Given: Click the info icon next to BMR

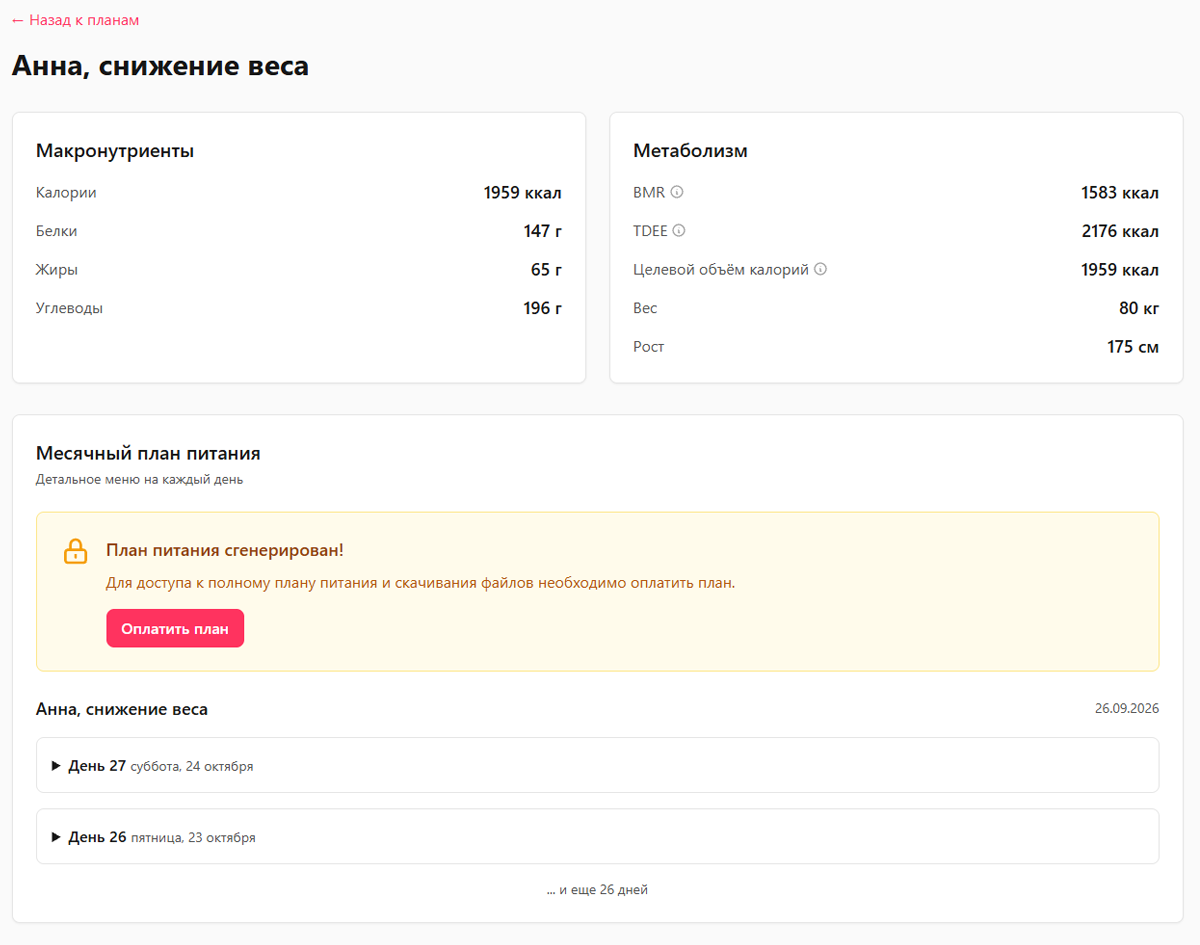Looking at the screenshot, I should 677,192.
